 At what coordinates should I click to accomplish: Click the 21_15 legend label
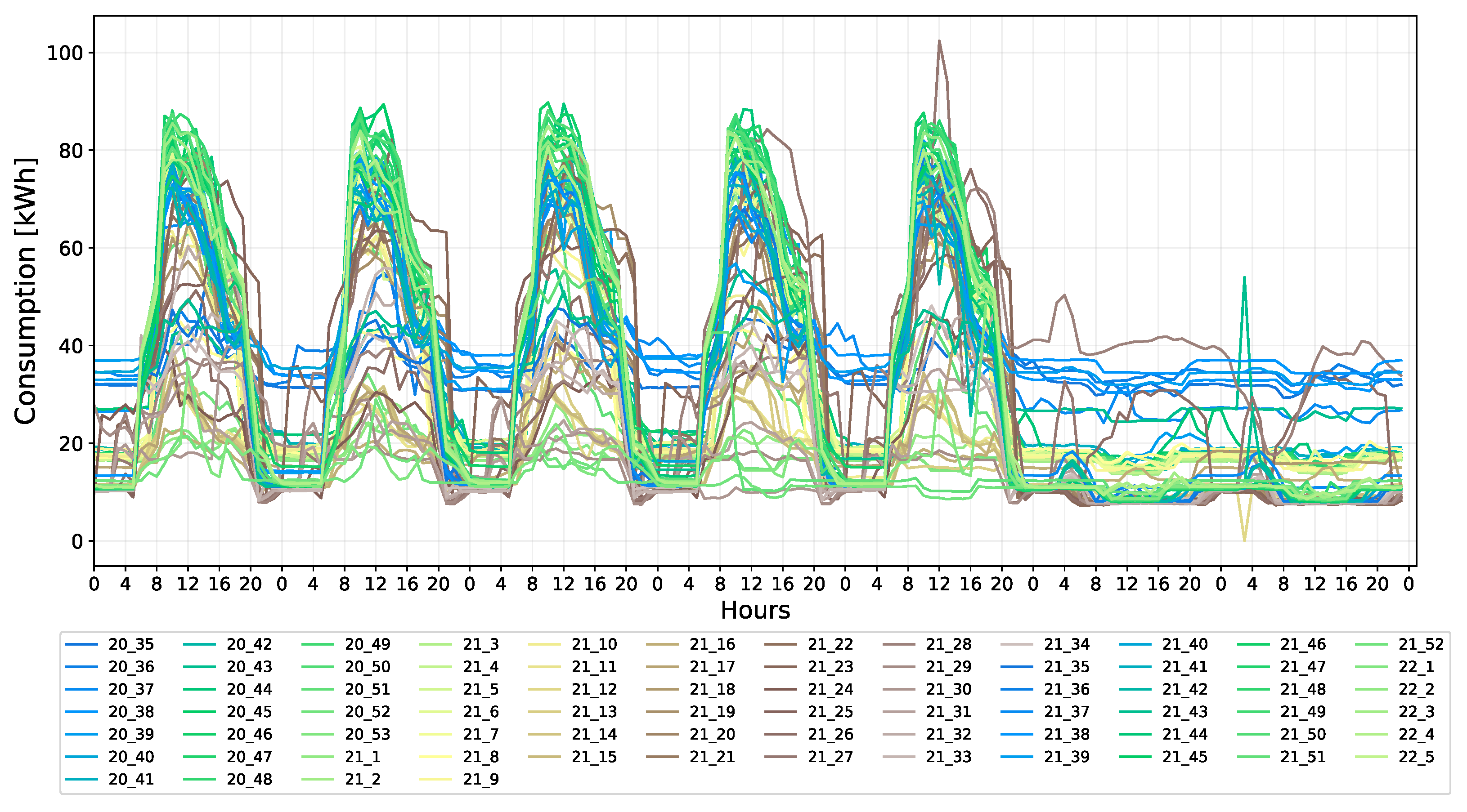(594, 757)
